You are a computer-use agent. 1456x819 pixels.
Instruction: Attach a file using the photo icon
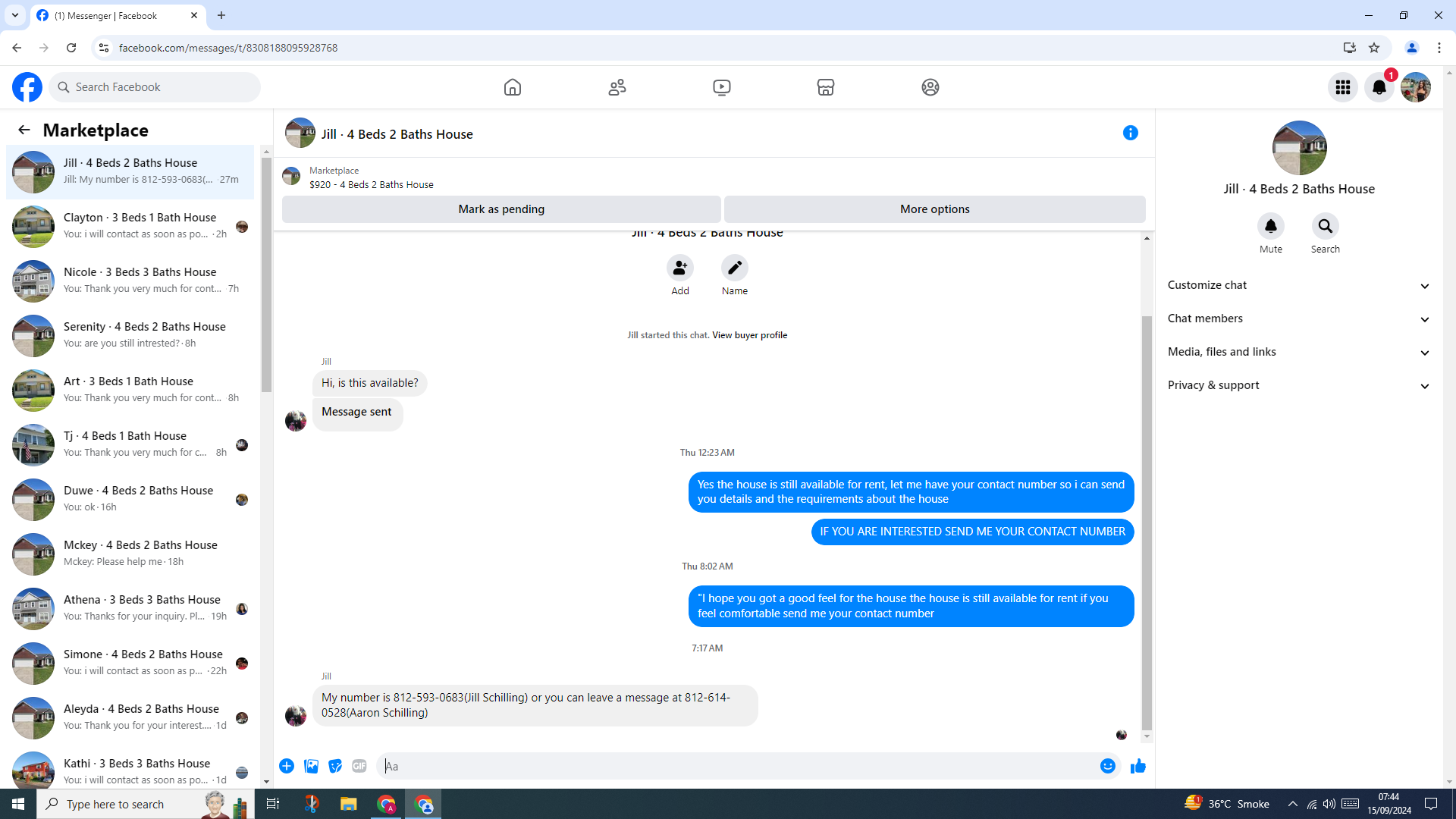pyautogui.click(x=311, y=766)
